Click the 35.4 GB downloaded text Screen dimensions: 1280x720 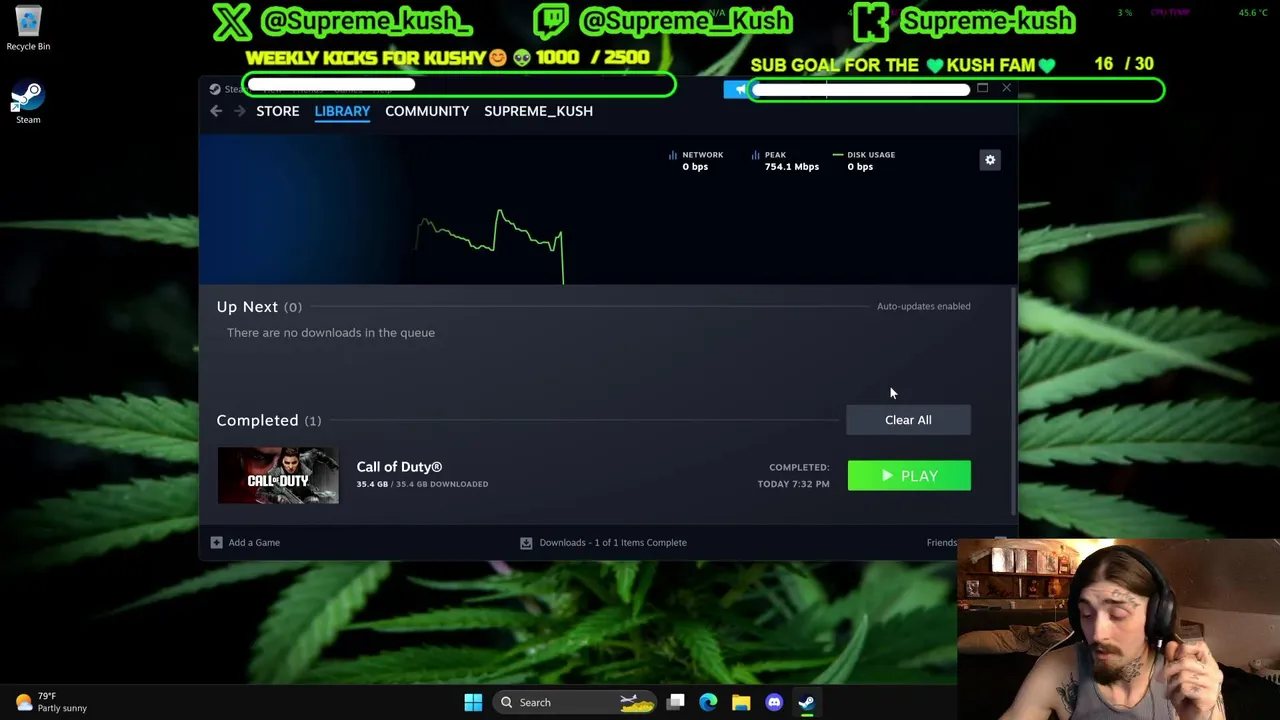[422, 484]
